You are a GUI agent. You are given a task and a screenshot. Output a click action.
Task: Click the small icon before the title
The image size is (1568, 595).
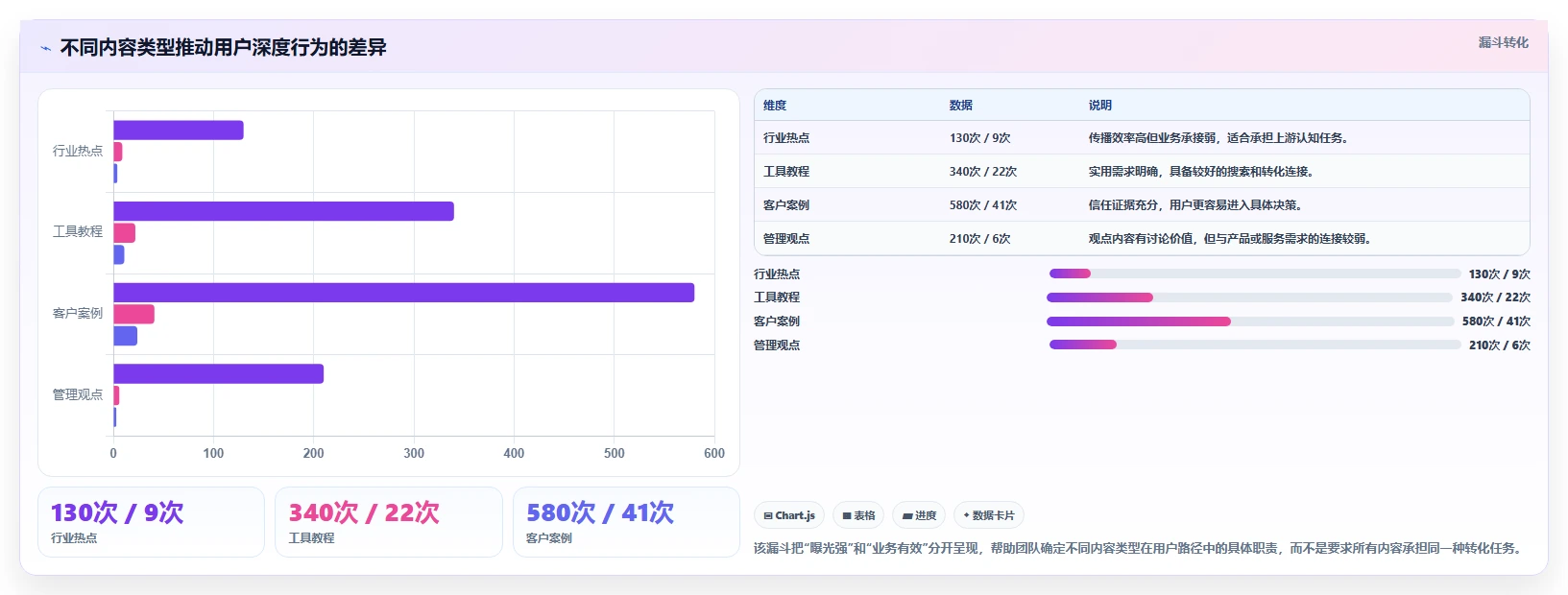click(x=45, y=48)
